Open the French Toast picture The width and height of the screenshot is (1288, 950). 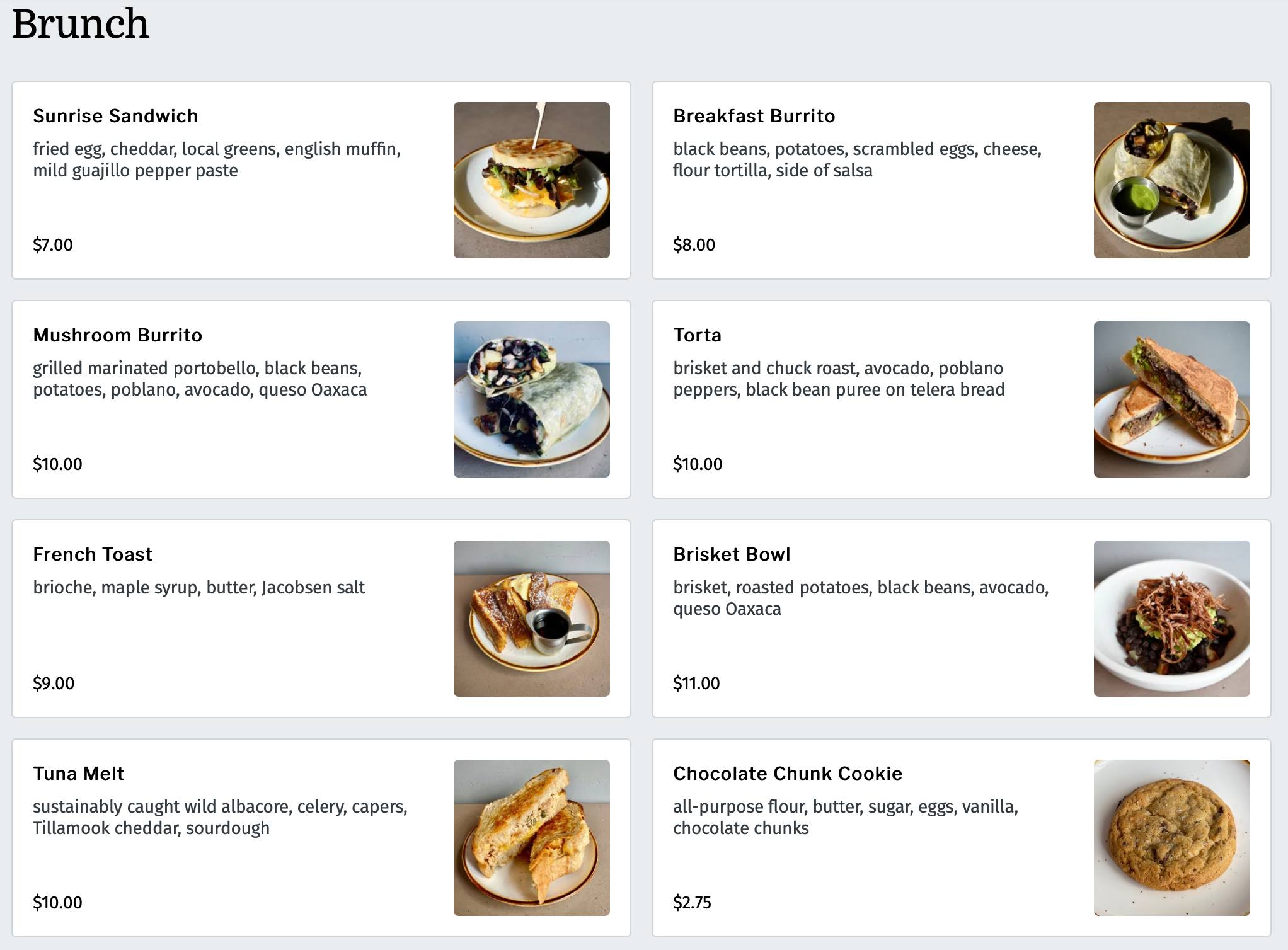coord(531,619)
